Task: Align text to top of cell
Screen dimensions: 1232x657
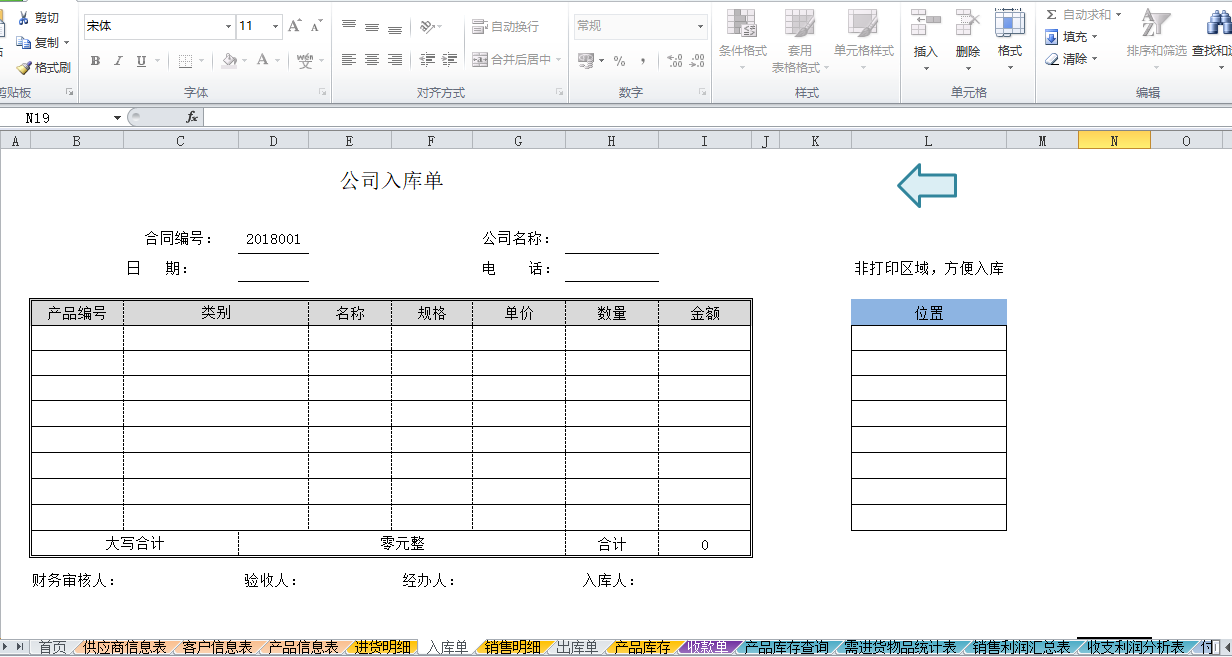Action: [x=349, y=26]
